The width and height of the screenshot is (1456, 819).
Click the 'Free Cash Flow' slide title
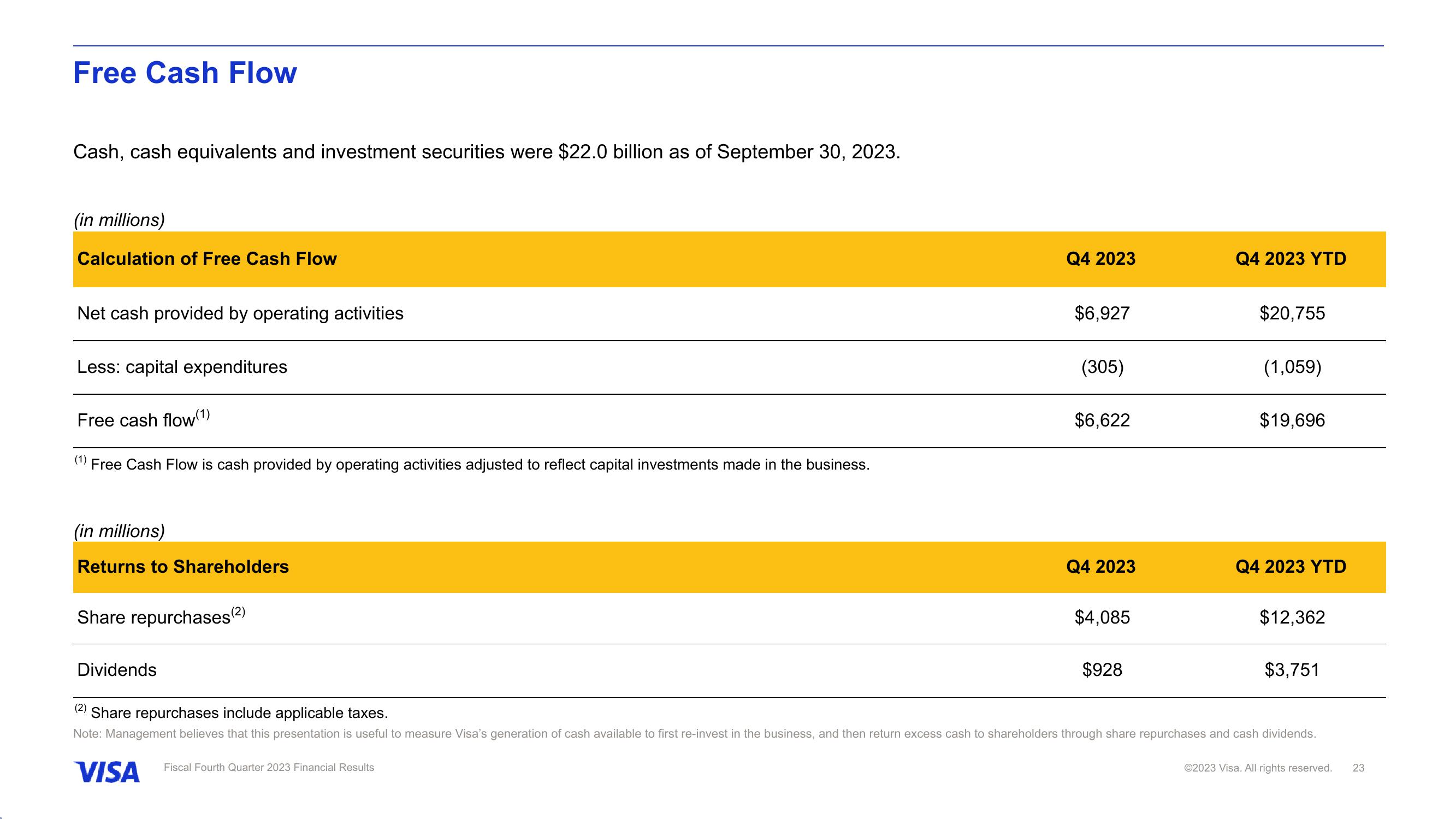click(185, 73)
